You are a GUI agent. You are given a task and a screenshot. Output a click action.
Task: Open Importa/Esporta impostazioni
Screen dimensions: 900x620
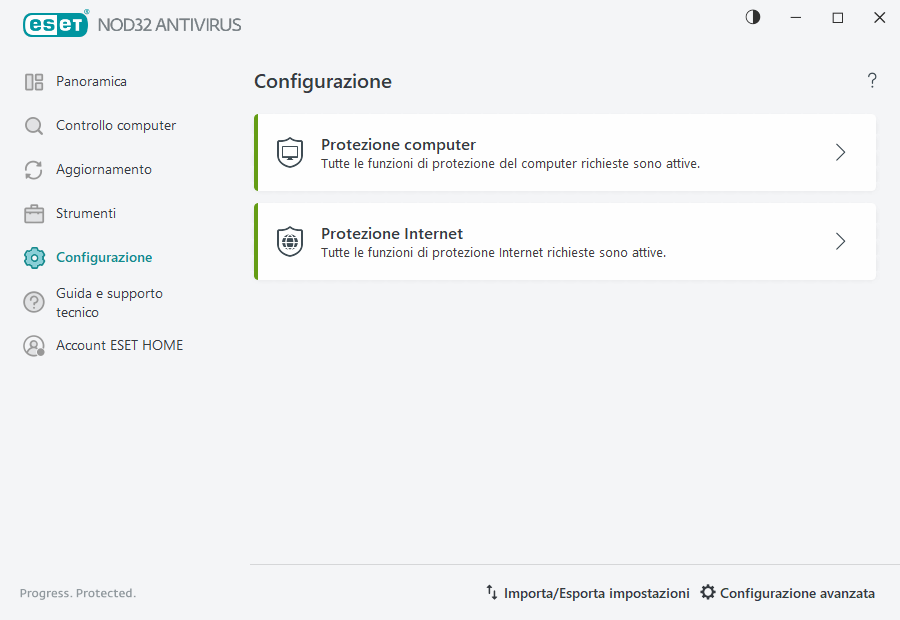(597, 592)
